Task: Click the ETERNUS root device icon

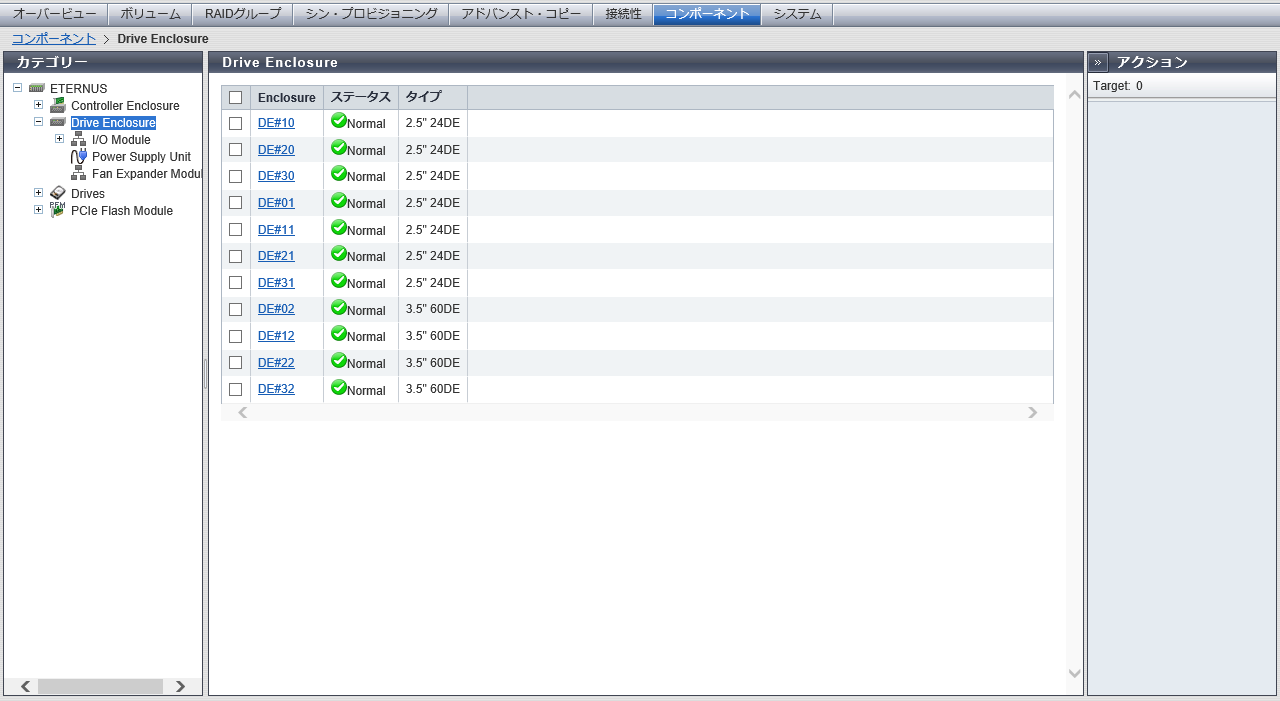Action: pyautogui.click(x=37, y=88)
